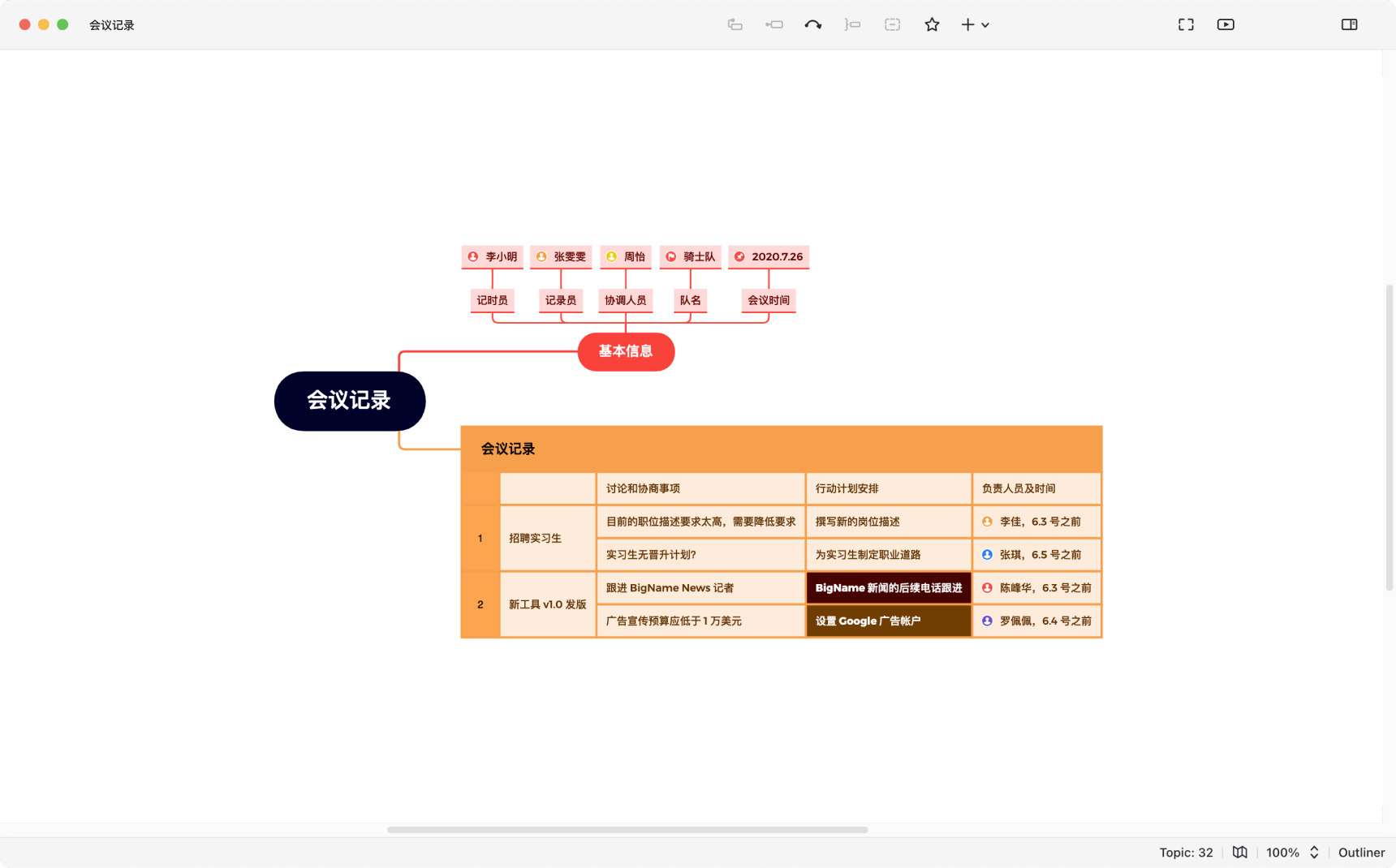Select the 2020.7.26 topic
1396x868 pixels.
769,256
